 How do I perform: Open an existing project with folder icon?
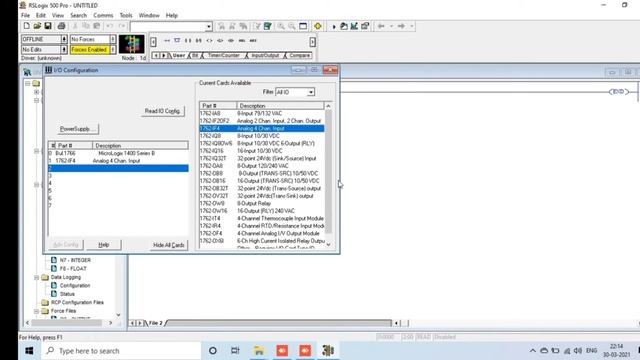[37, 26]
